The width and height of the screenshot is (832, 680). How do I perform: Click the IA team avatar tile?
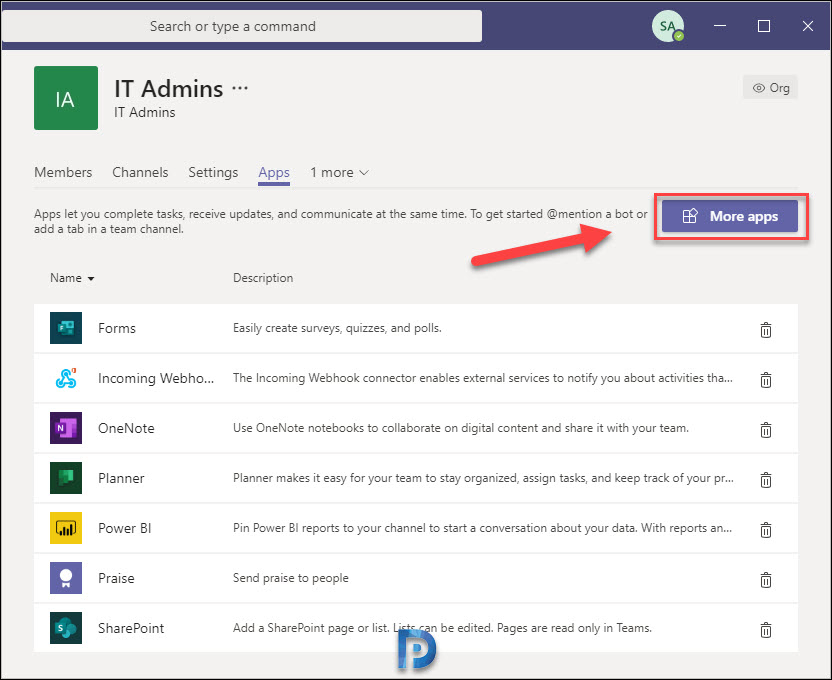pos(66,98)
